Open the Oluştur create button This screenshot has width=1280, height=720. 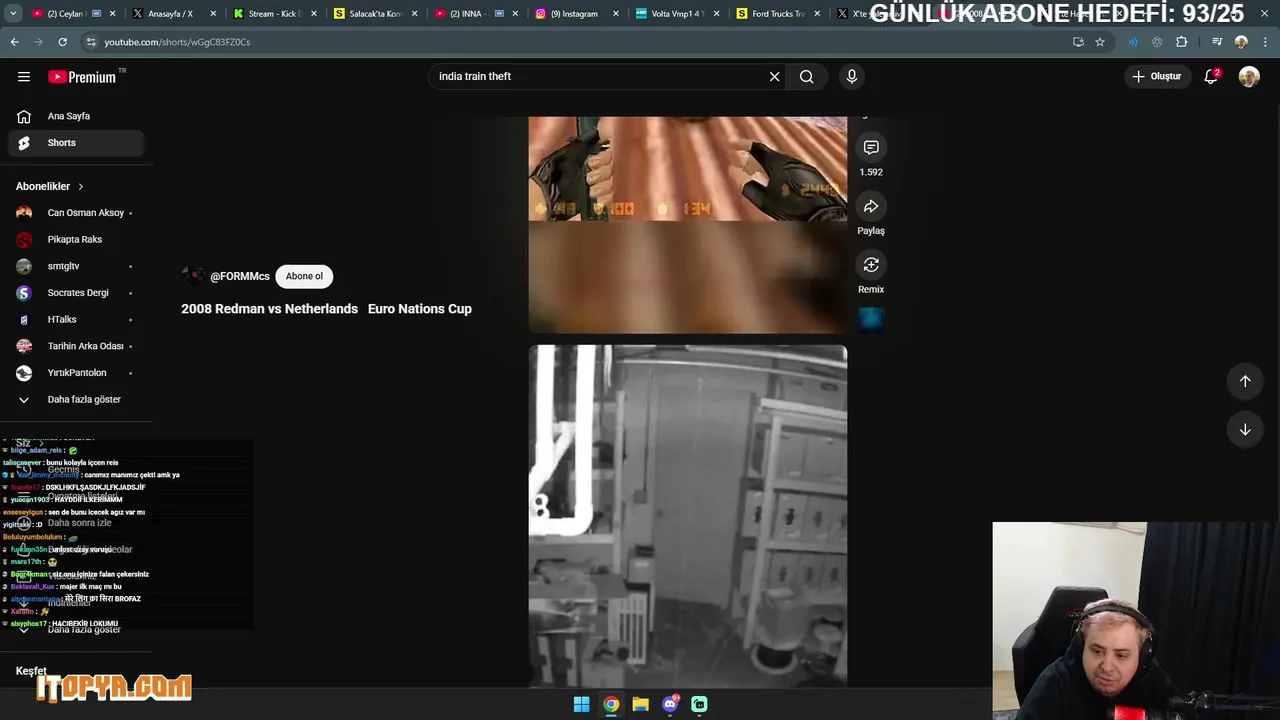1157,76
